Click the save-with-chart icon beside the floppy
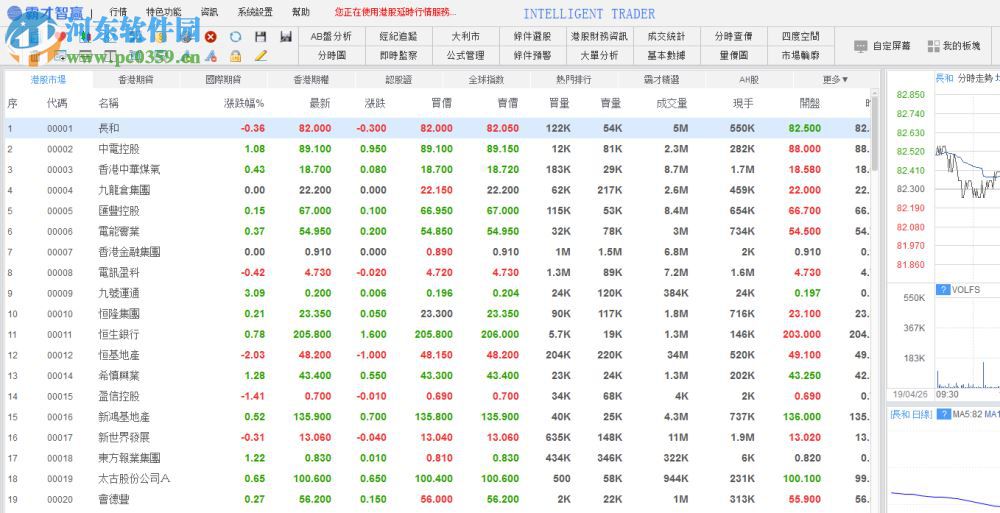 (286, 37)
